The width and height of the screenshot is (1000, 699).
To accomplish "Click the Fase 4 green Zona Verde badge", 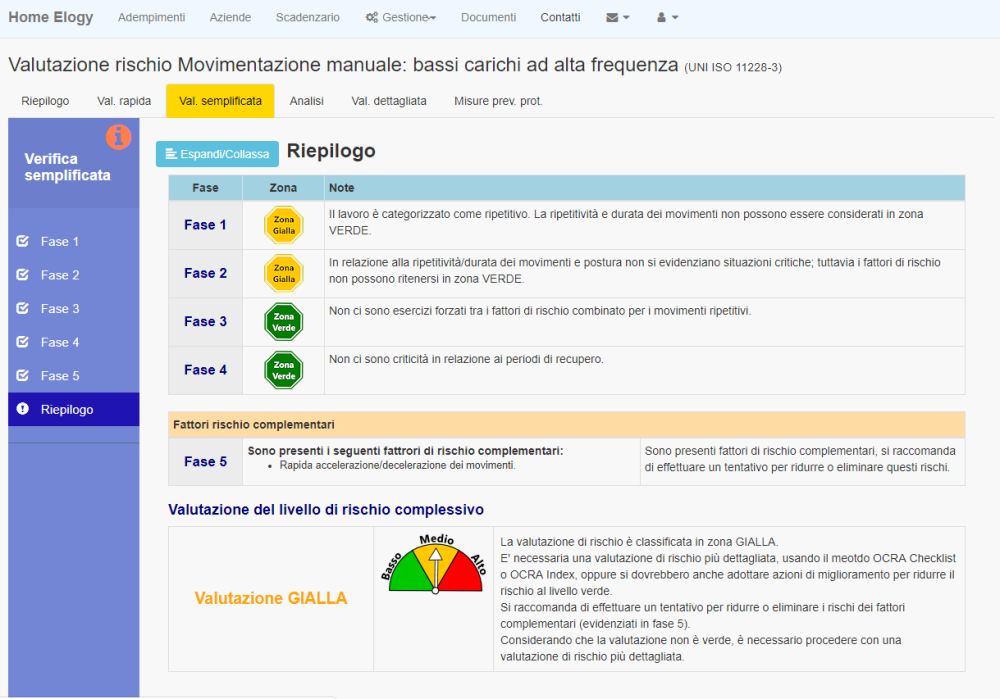I will tap(284, 371).
